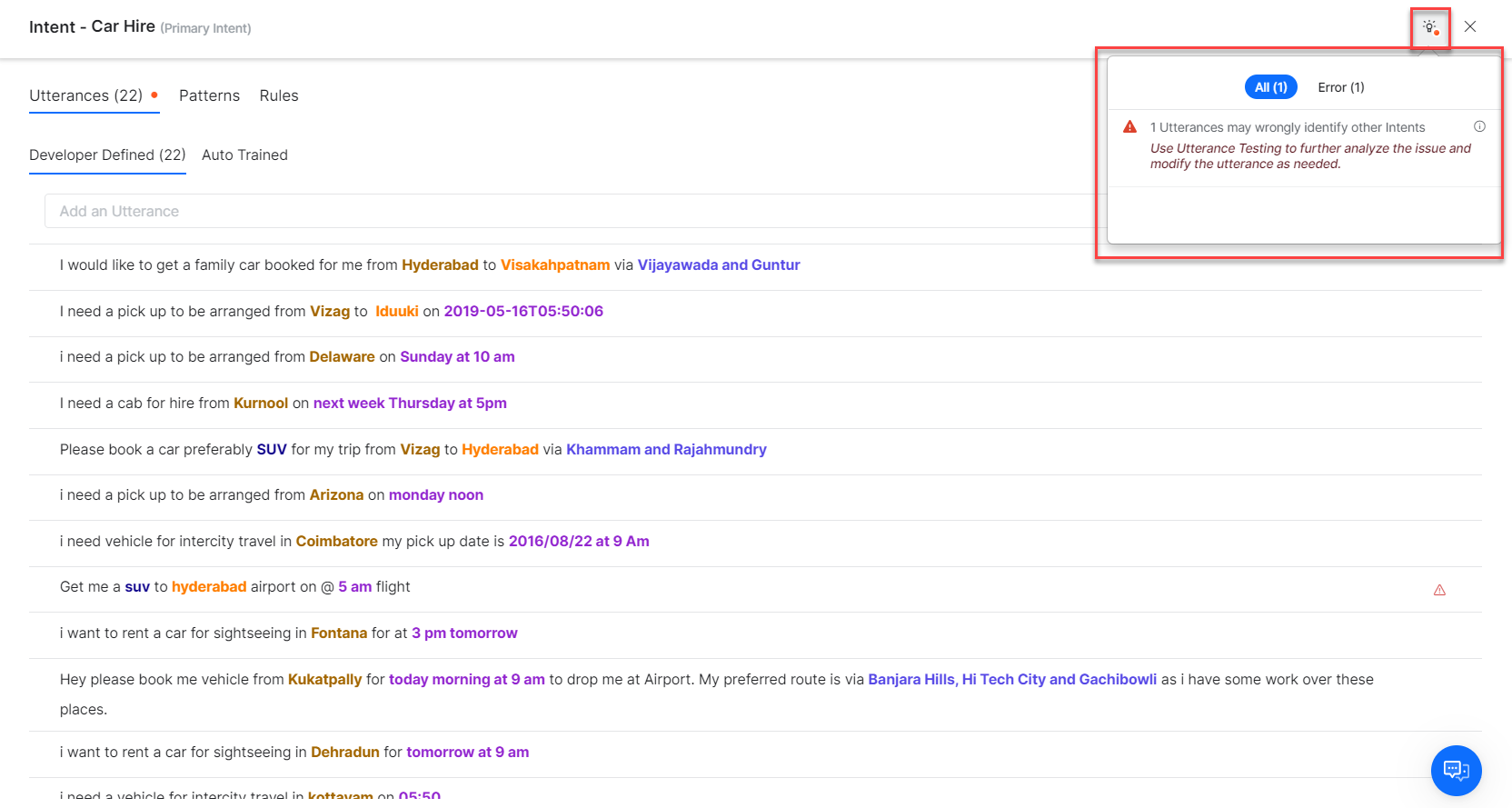This screenshot has height=808, width=1512.
Task: Select the Developer Defined (22) sub-tab
Action: pyautogui.click(x=107, y=155)
